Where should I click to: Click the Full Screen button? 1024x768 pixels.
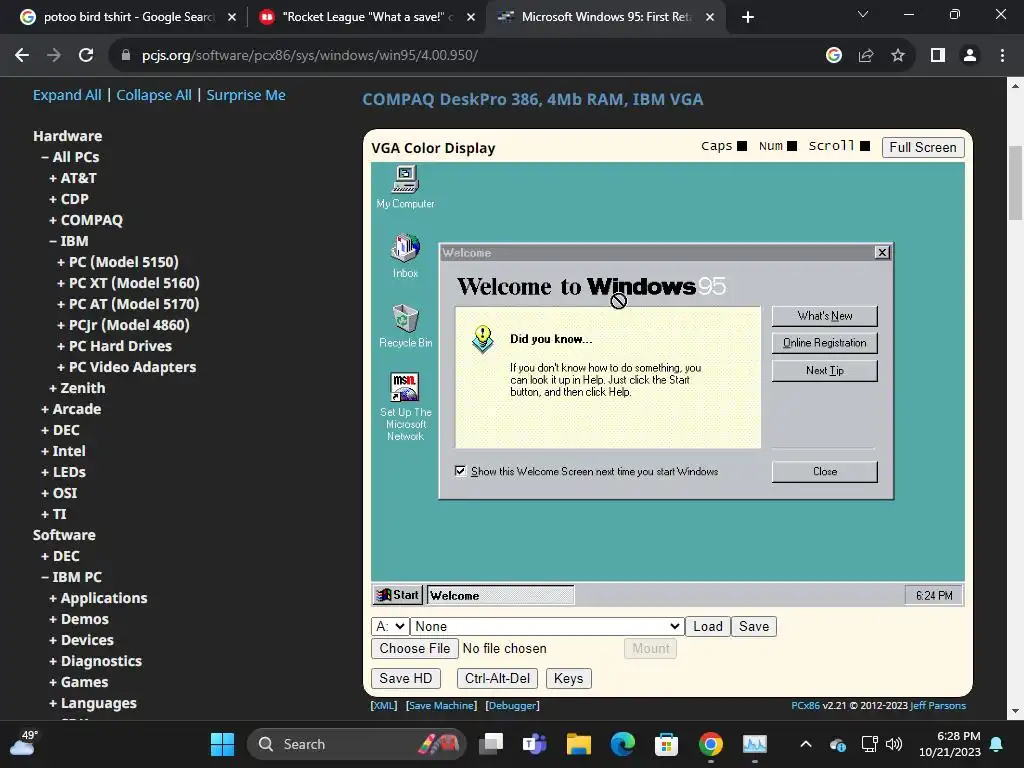tap(923, 147)
